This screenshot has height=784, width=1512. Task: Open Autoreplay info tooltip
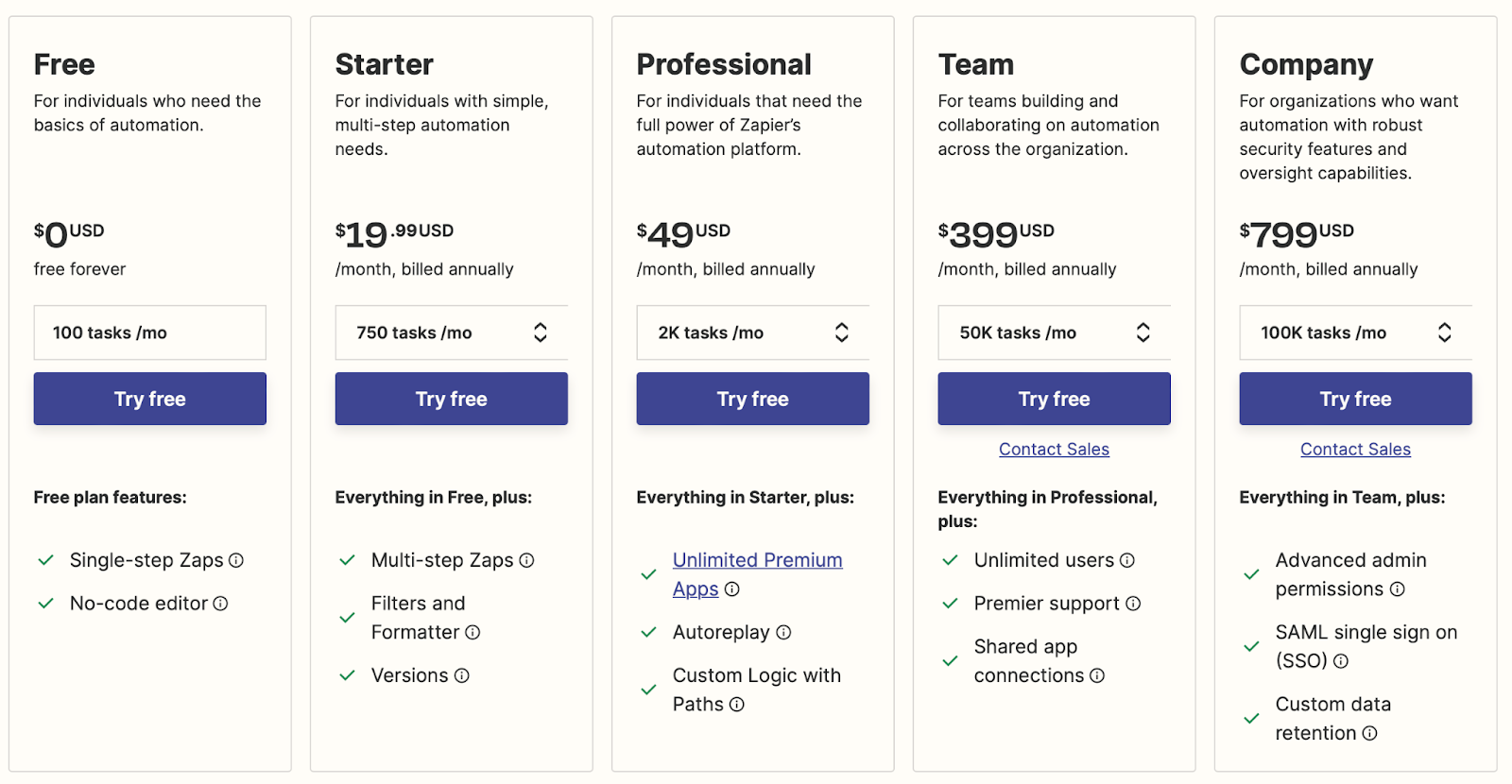tap(783, 632)
